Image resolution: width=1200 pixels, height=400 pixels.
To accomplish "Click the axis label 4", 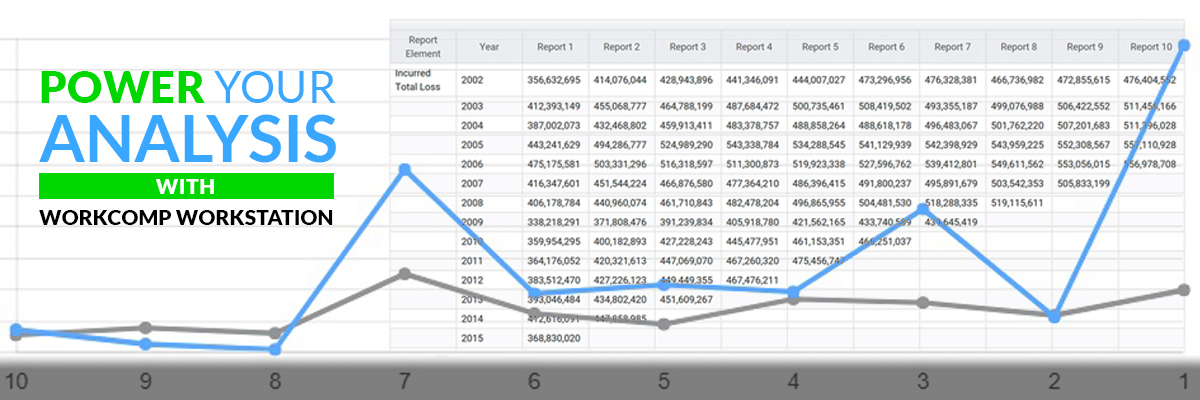I will pos(792,381).
